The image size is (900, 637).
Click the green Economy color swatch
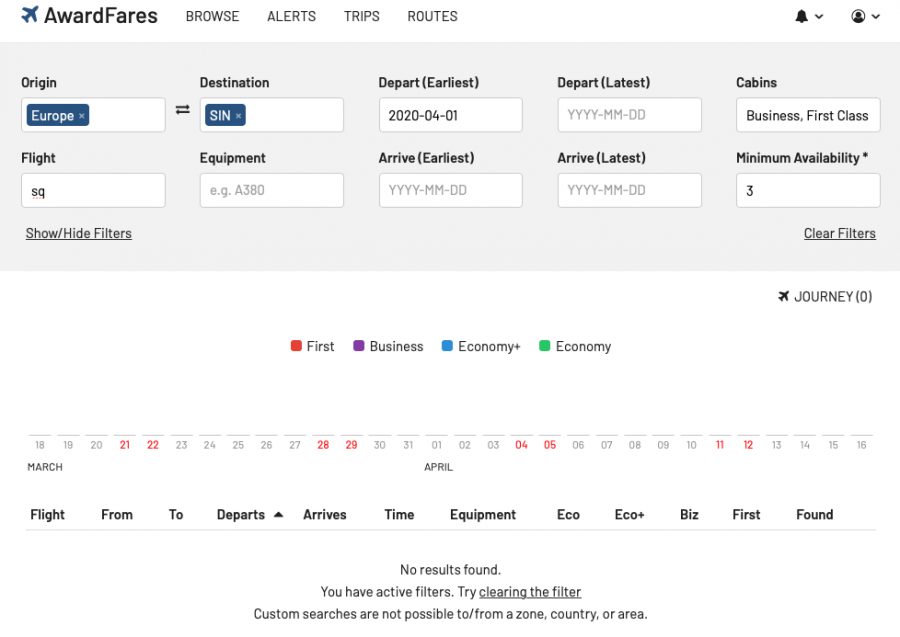point(545,346)
